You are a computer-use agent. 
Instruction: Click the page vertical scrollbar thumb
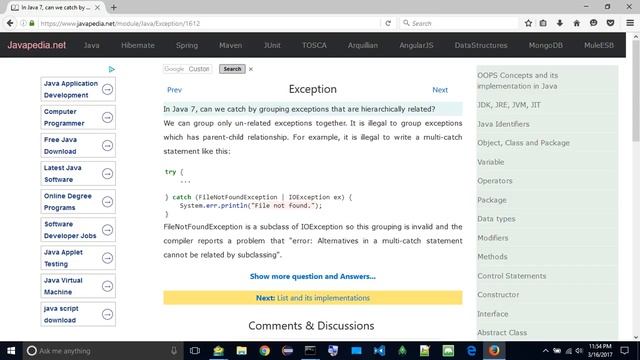click(636, 91)
